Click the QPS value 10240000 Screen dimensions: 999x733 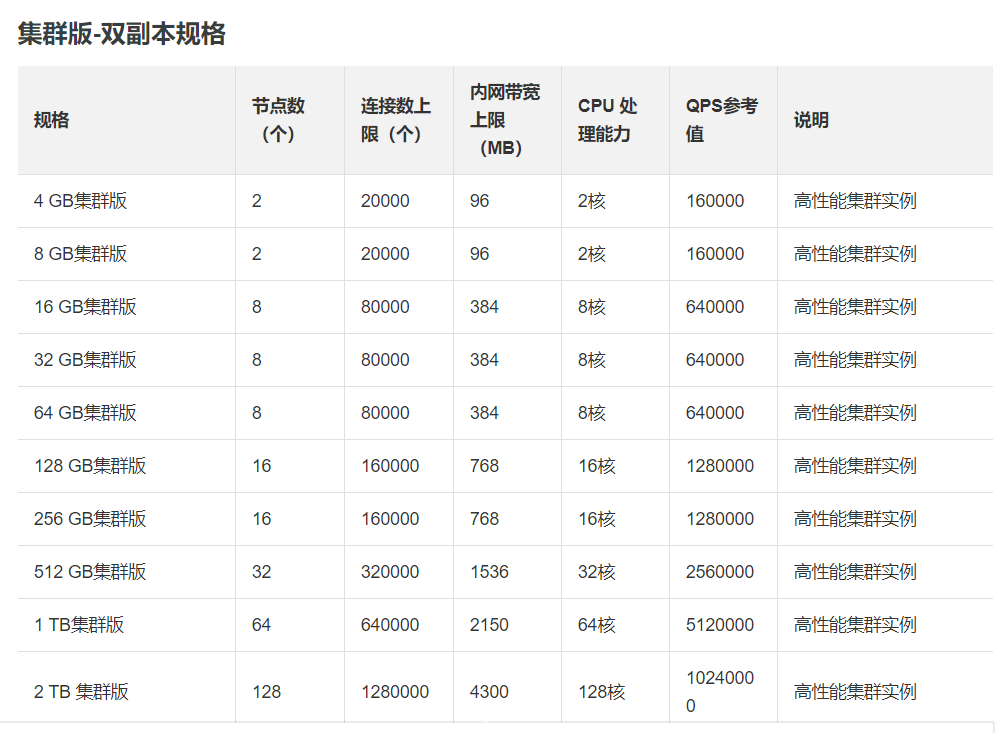720,692
